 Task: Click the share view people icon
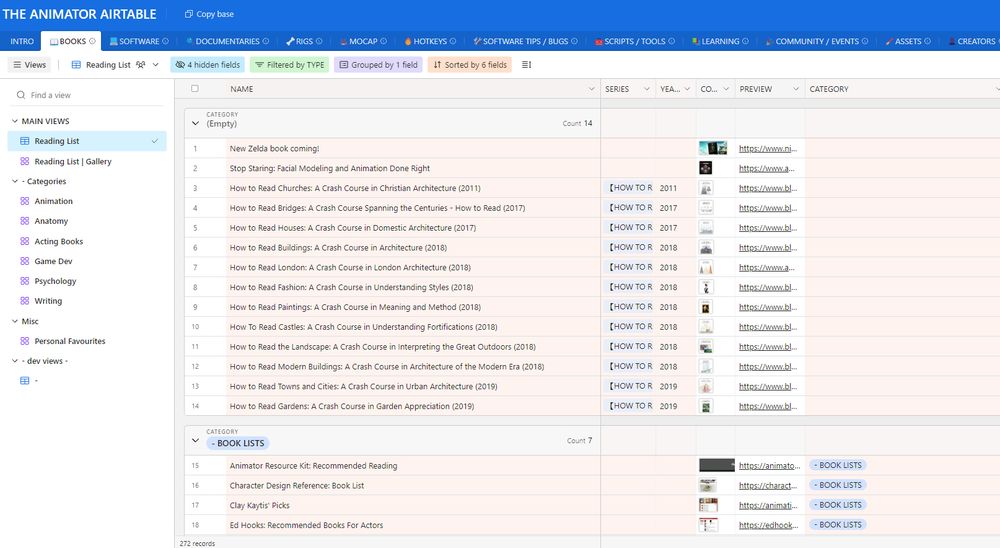pos(140,64)
